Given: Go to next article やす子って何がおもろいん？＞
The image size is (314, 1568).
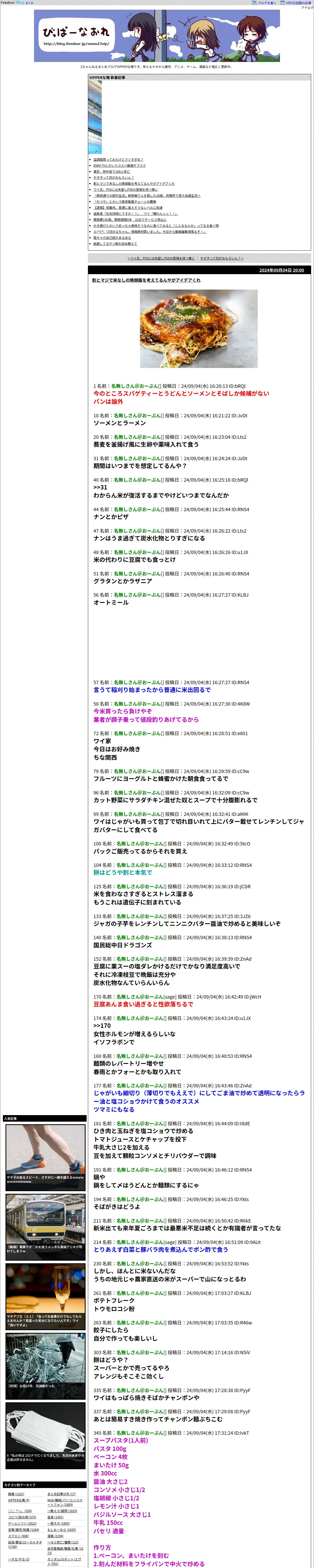Looking at the screenshot, I should click(221, 258).
